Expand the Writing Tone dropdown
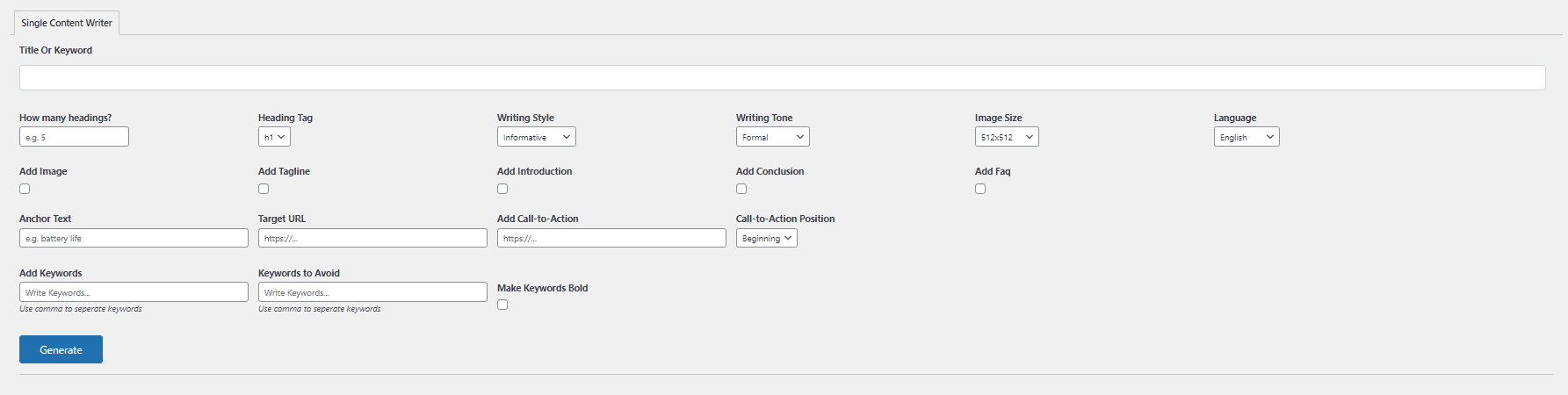1568x395 pixels. click(772, 137)
